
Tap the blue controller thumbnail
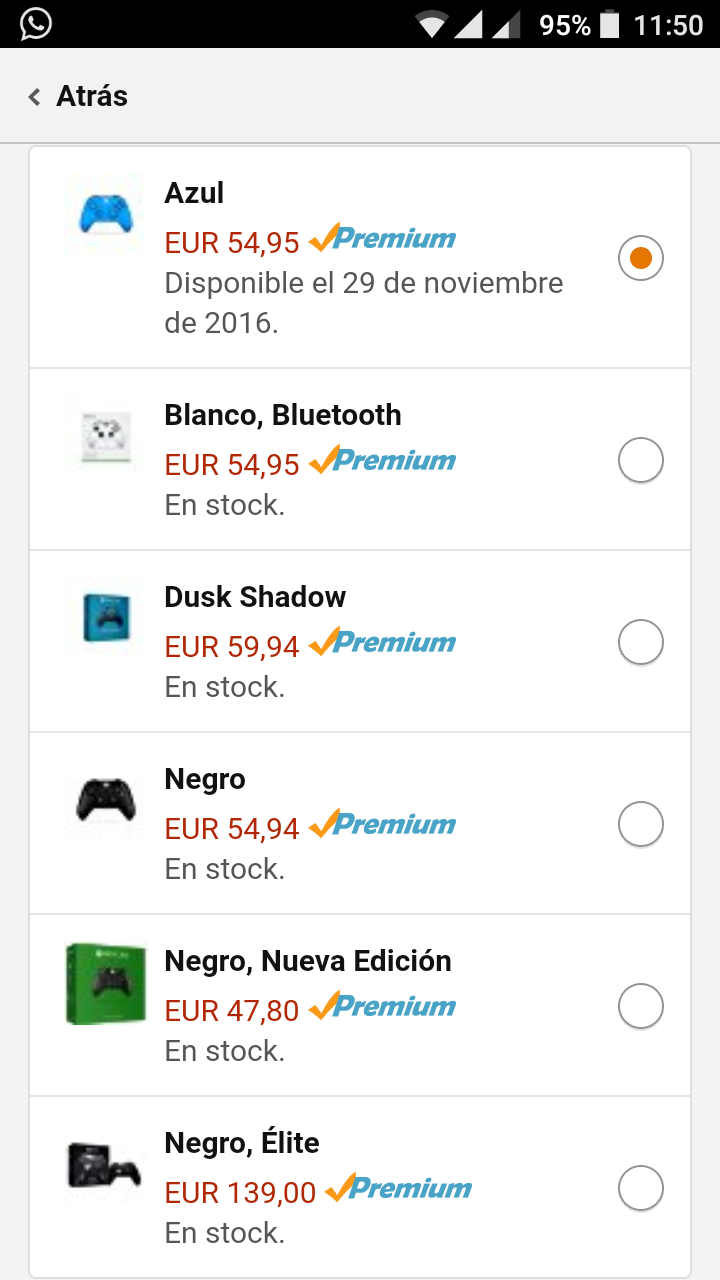(105, 215)
